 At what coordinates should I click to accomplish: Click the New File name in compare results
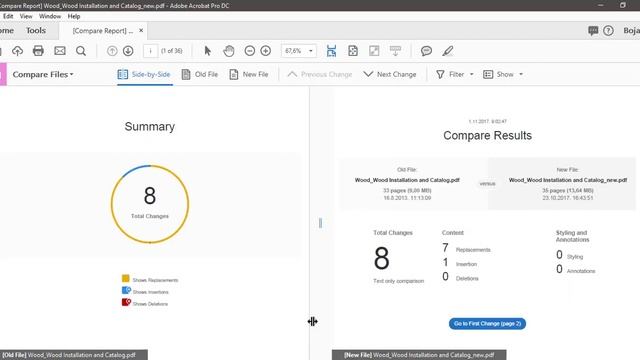(x=568, y=180)
